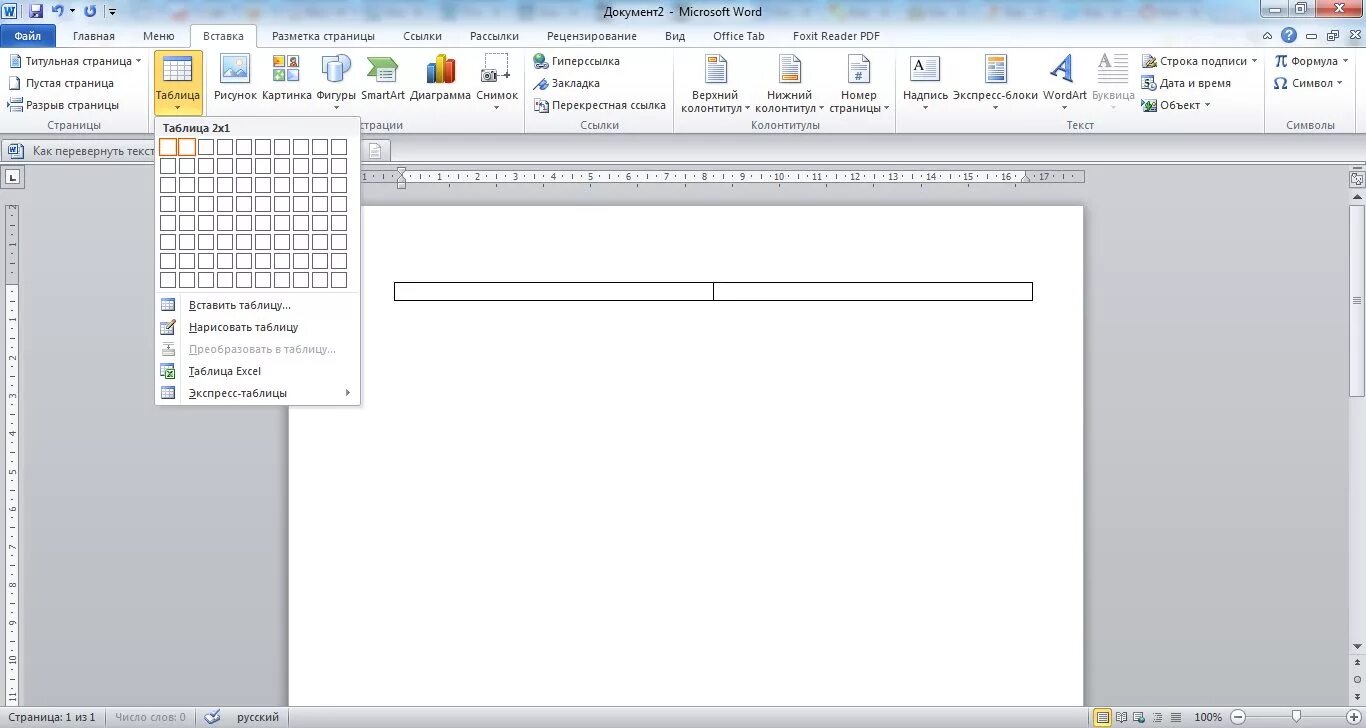The width and height of the screenshot is (1366, 728).
Task: Open the Картинка clip art pane
Action: tap(287, 78)
